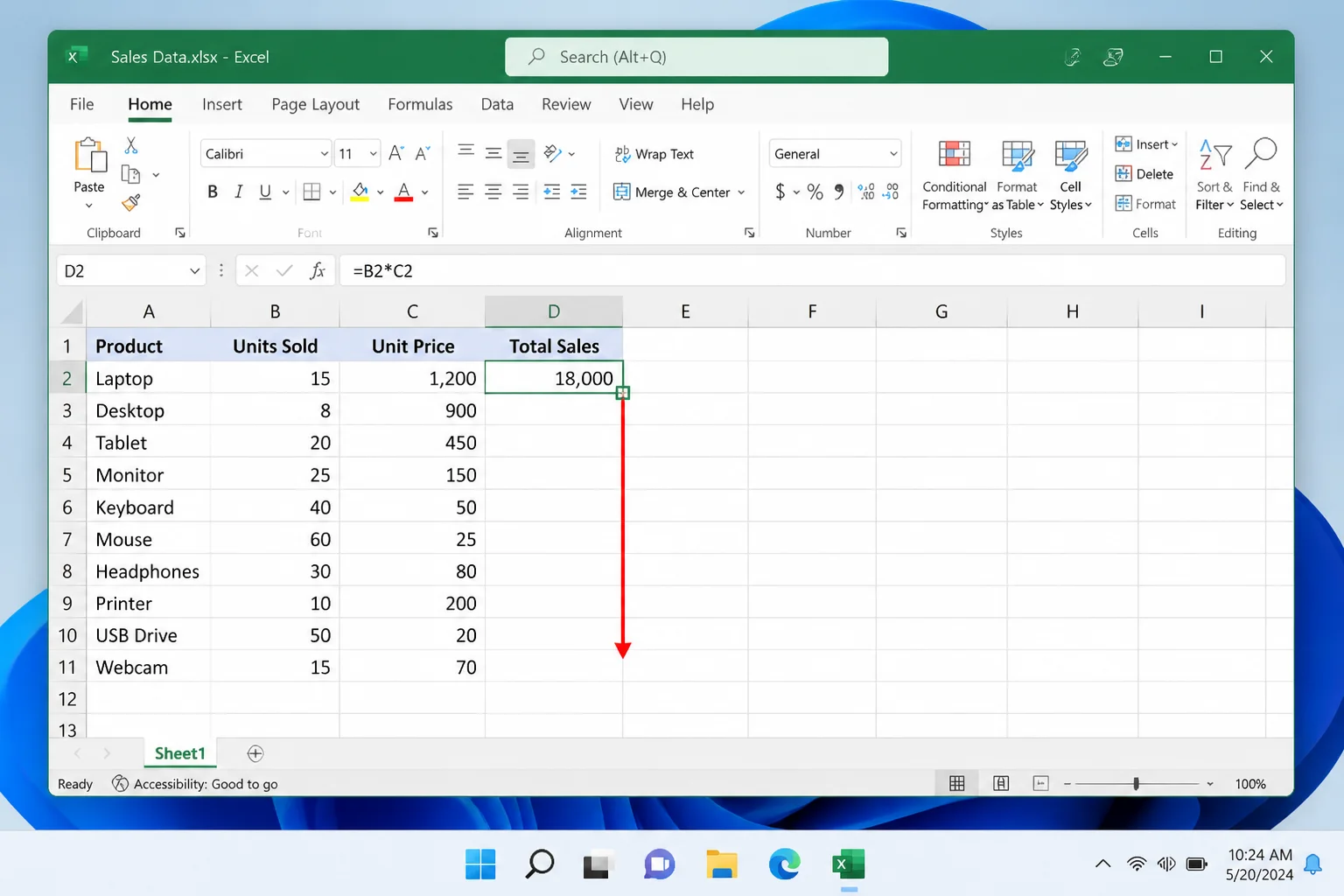Apply comma style format
Viewport: 1344px width, 896px height.
pos(839,192)
